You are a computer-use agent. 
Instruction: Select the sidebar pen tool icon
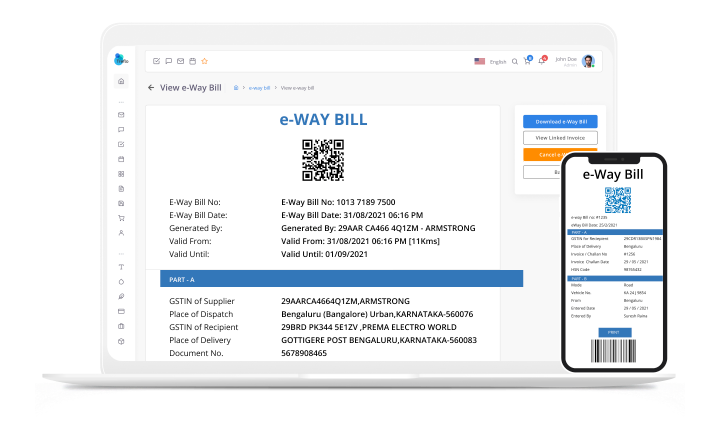121,297
